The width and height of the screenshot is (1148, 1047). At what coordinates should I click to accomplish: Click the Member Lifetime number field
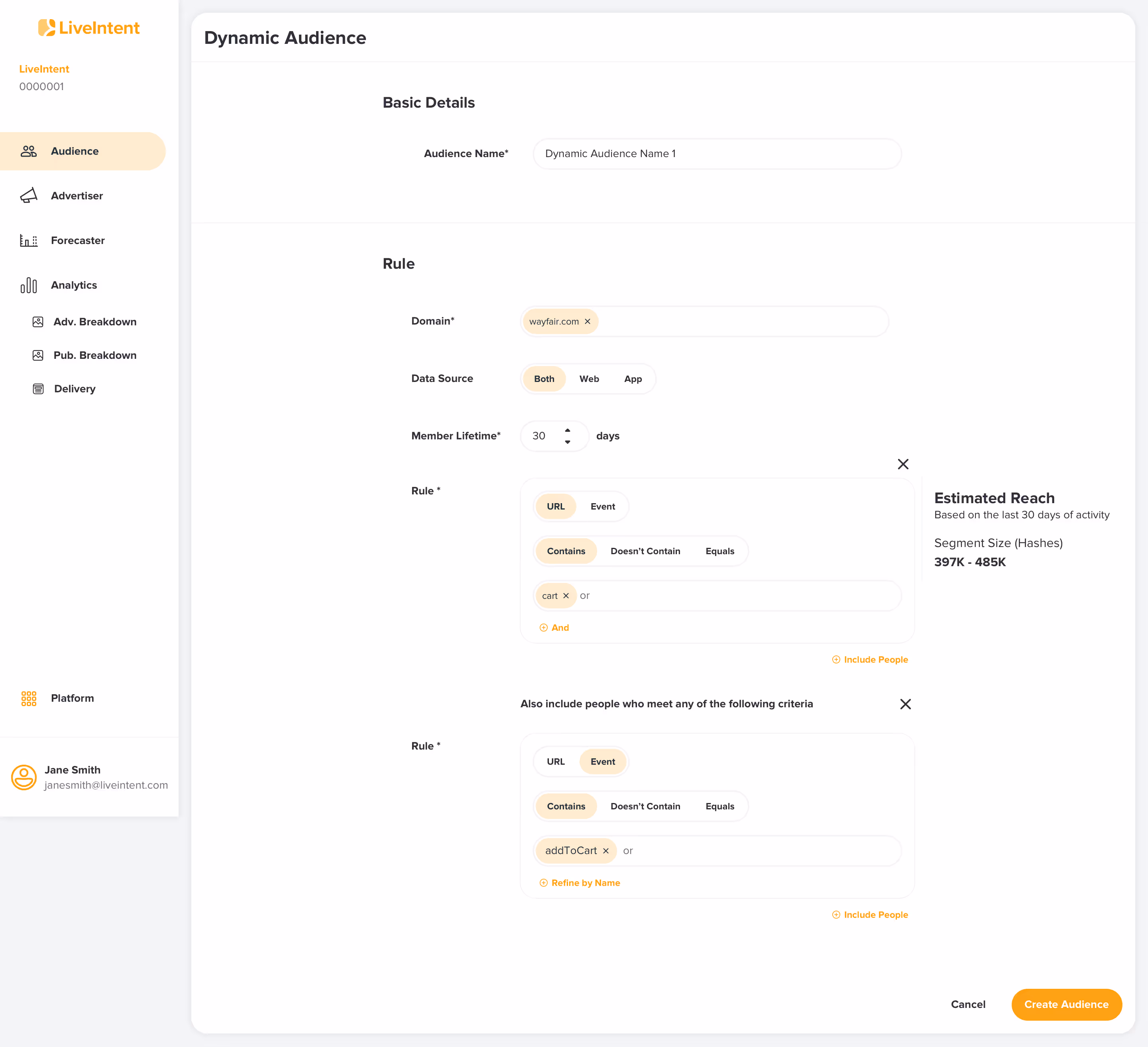(554, 436)
